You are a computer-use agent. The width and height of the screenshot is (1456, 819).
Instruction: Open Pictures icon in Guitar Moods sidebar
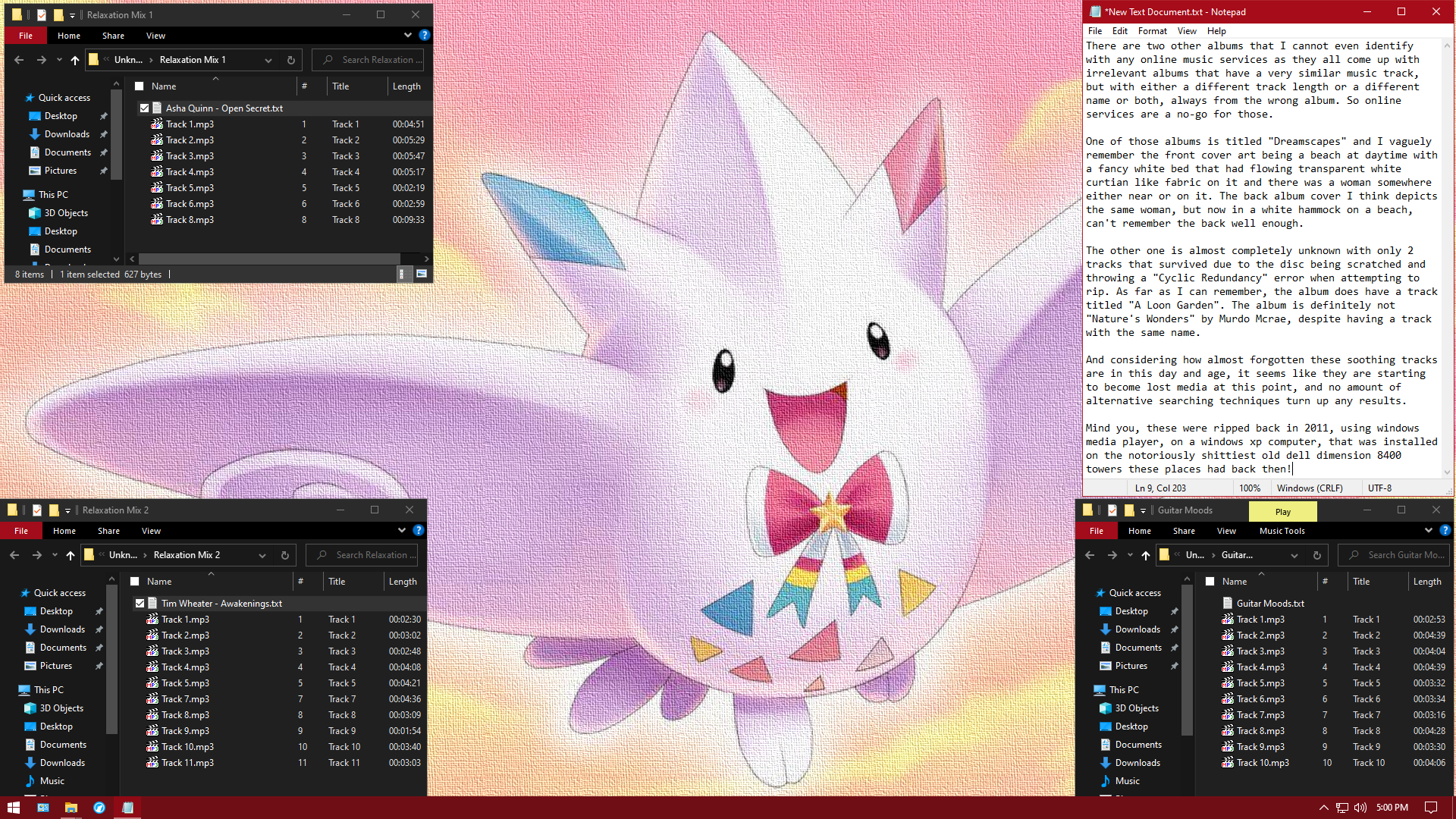click(1106, 665)
